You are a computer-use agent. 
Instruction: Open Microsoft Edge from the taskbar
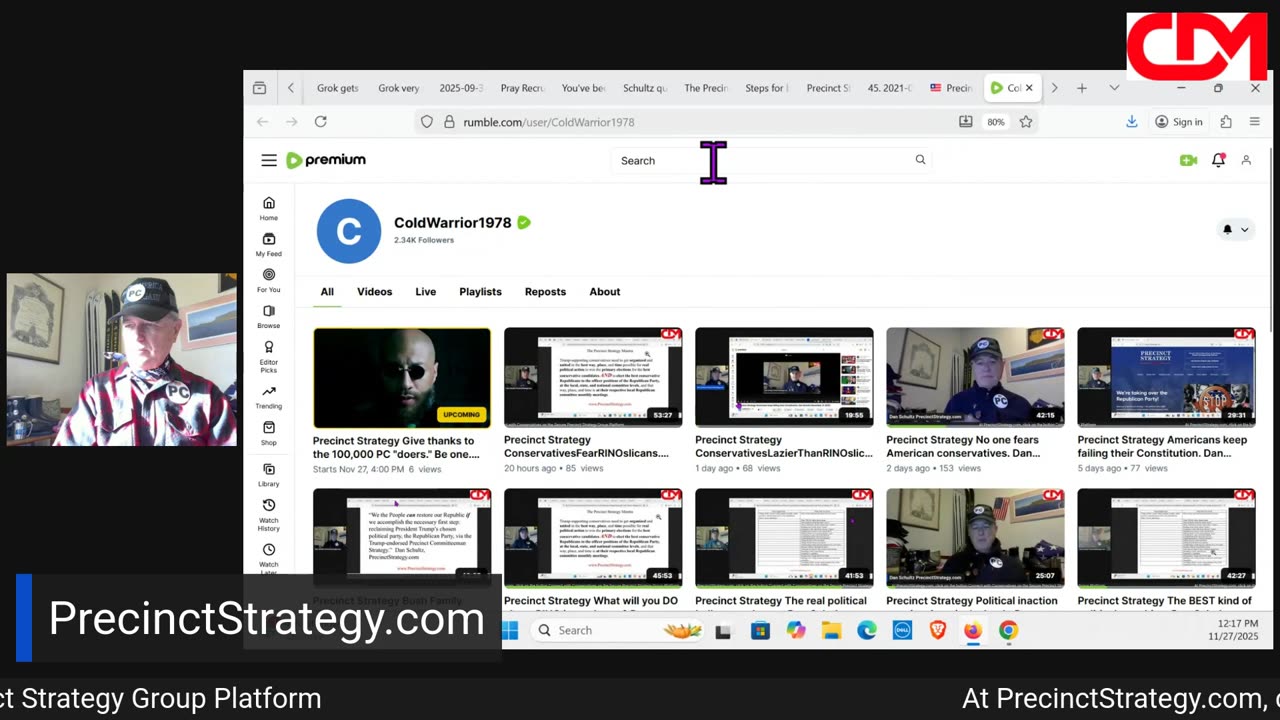click(x=867, y=630)
